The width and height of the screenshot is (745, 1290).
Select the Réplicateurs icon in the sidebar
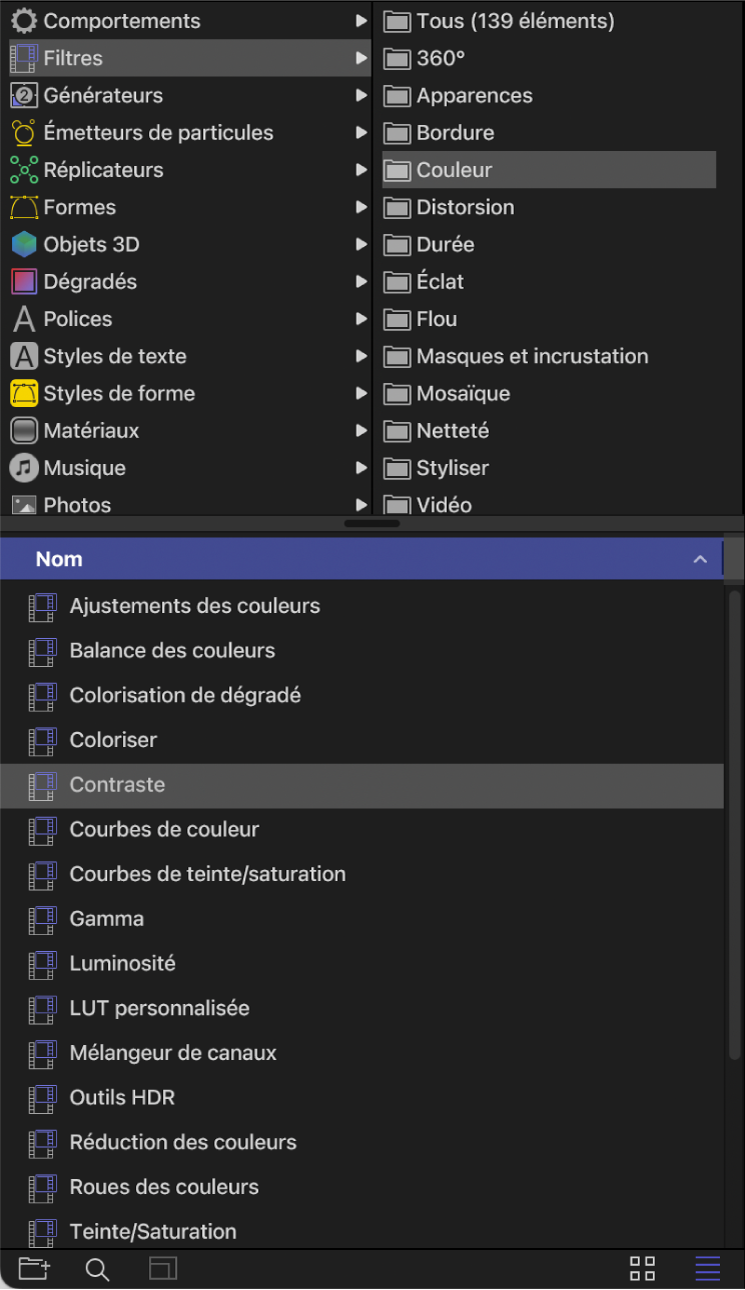22,170
